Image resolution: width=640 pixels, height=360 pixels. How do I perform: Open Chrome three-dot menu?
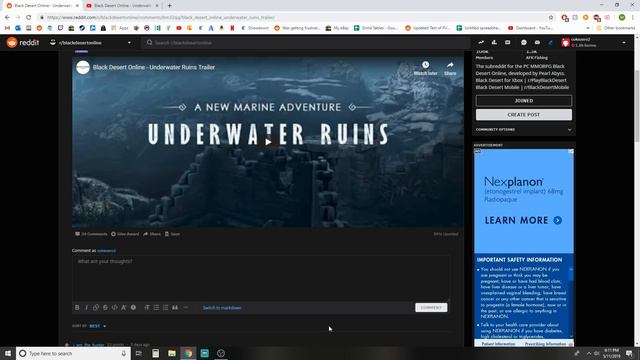(x=633, y=18)
